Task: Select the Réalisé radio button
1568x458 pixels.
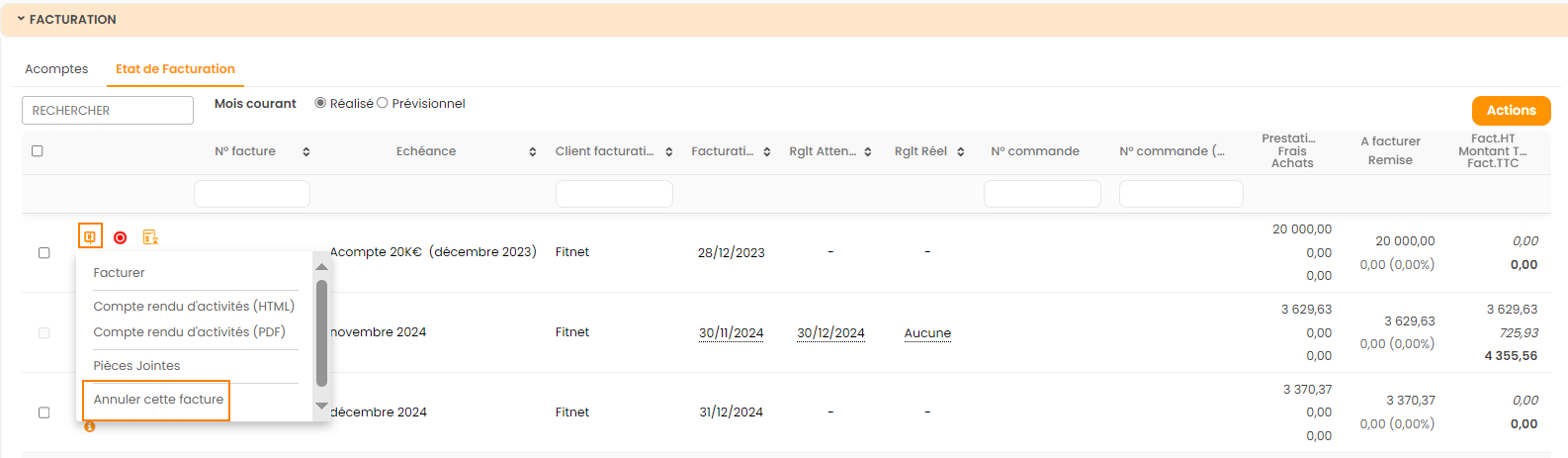Action: (x=320, y=103)
